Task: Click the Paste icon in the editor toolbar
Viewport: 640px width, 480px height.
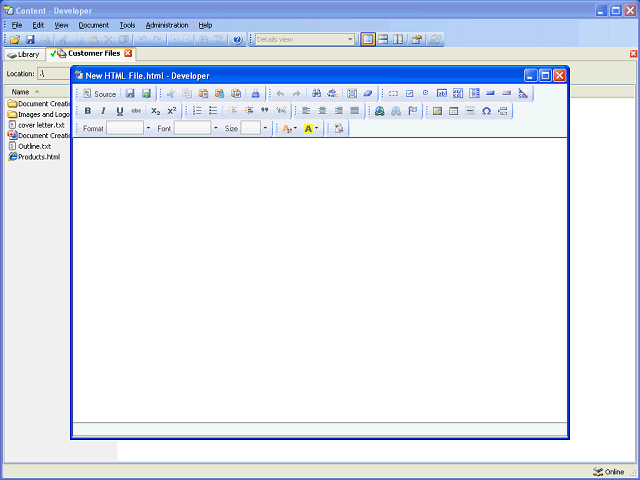Action: (x=203, y=93)
